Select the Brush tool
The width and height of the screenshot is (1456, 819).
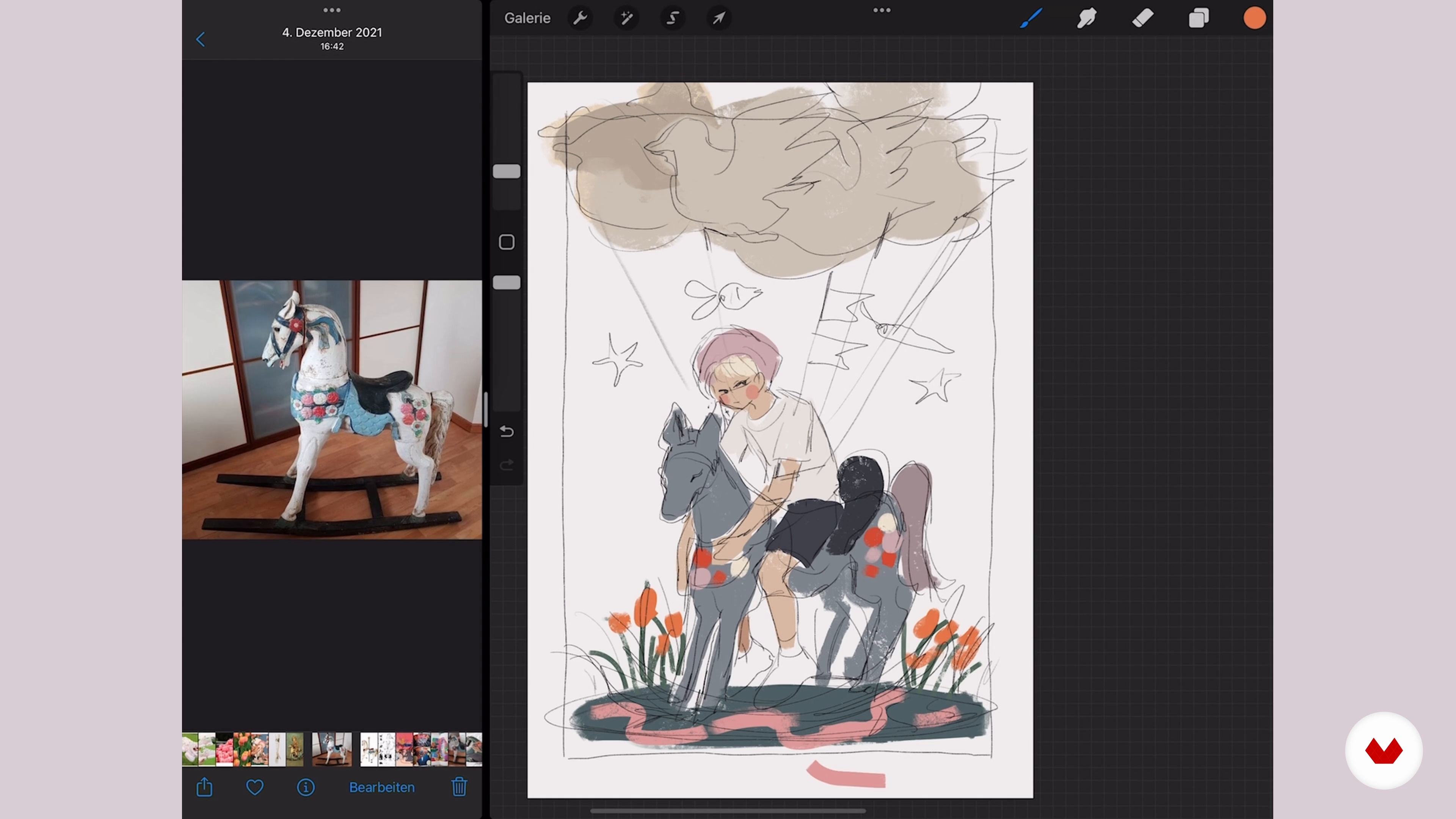coord(1031,18)
